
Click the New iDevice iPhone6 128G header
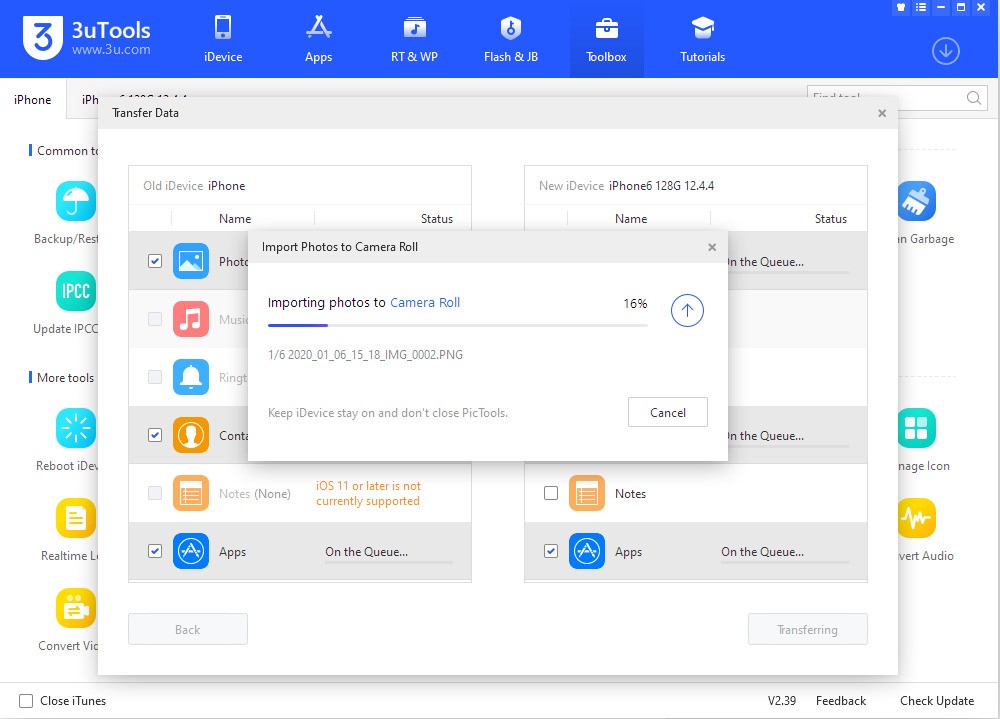coord(626,186)
